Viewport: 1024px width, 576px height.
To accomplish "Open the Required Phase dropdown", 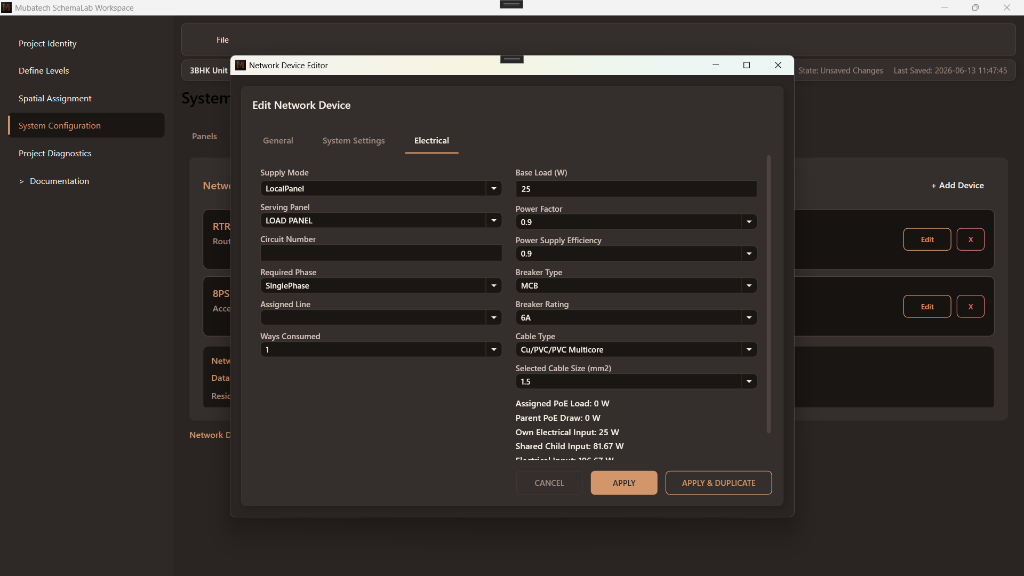I will 381,285.
